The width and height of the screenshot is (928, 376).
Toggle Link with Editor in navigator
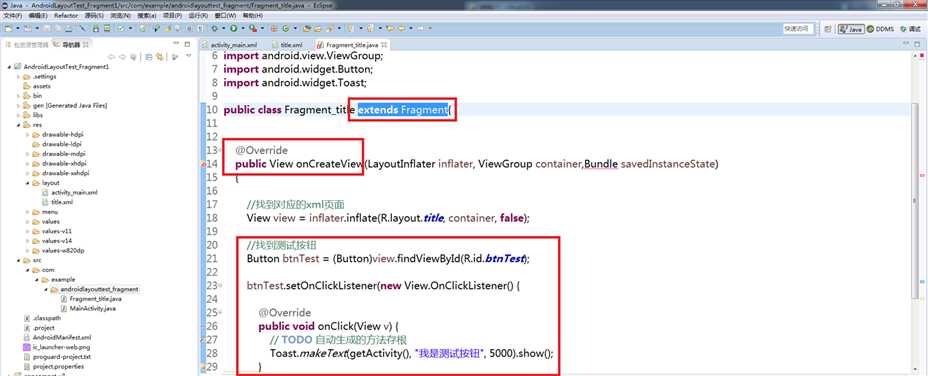(159, 57)
